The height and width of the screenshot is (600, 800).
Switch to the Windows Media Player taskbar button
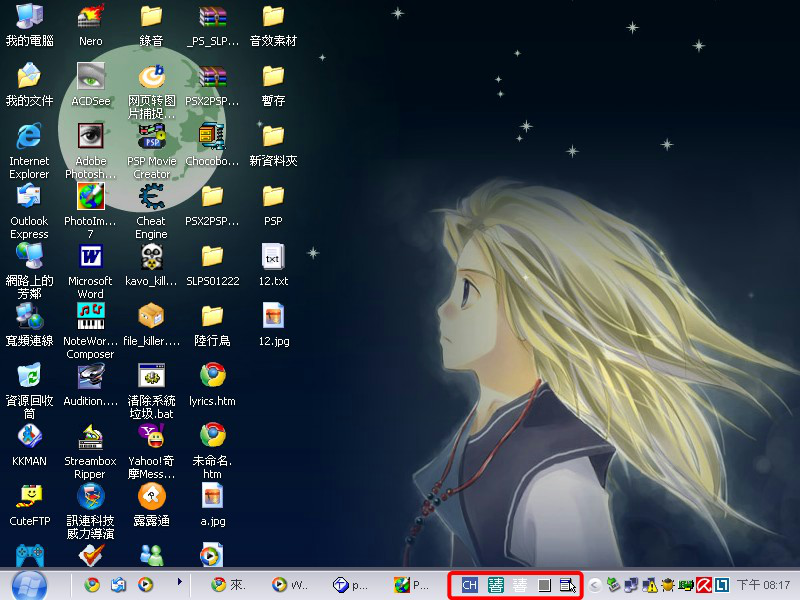coord(290,585)
